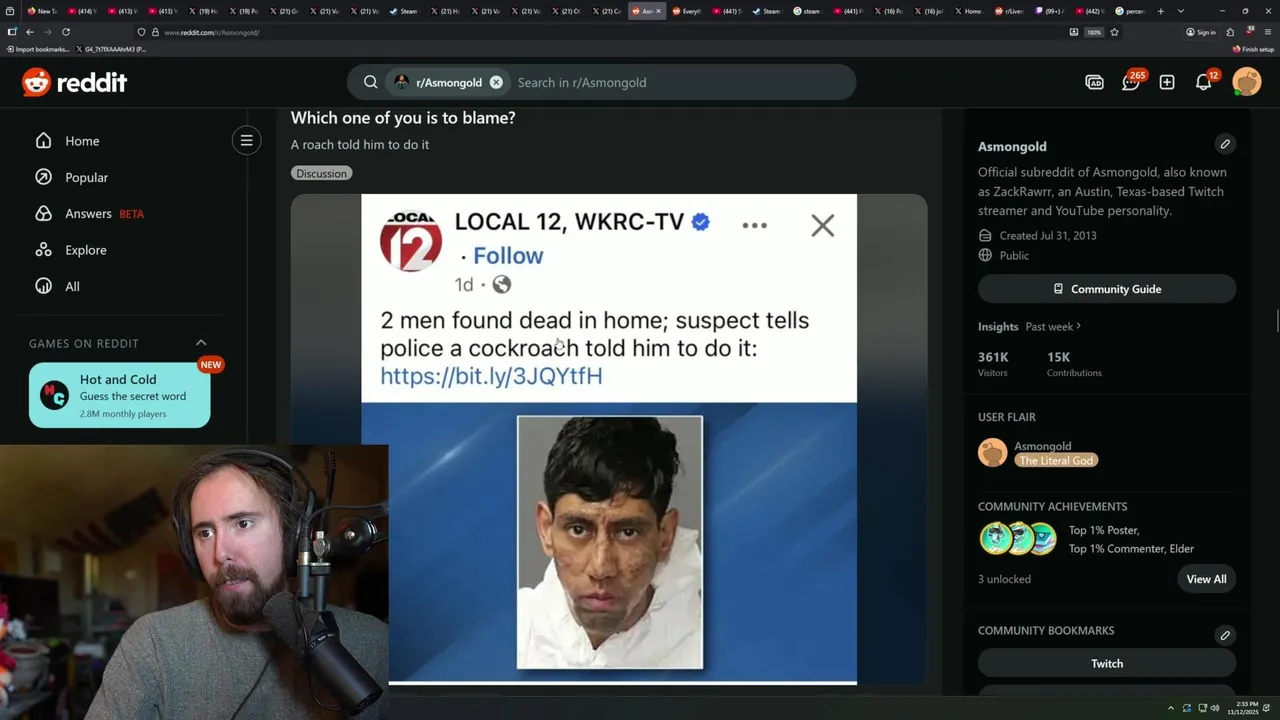This screenshot has height=720, width=1280.
Task: Open the browser hamburger menu
Action: (x=1268, y=32)
